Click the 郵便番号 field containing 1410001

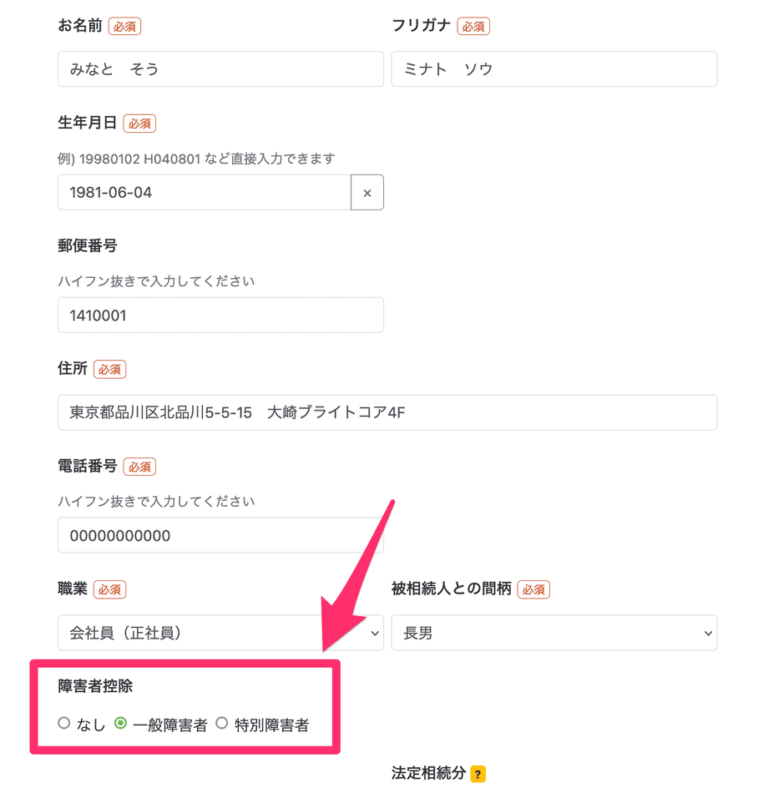(x=220, y=315)
